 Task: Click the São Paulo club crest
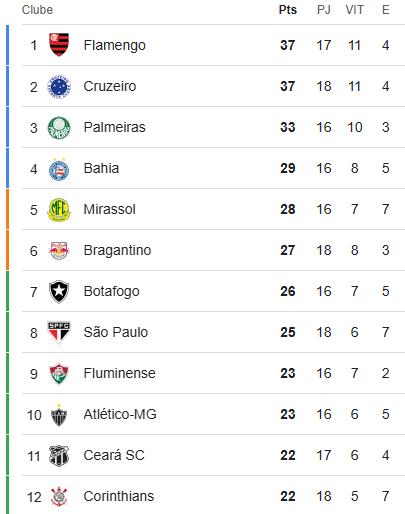(x=59, y=332)
